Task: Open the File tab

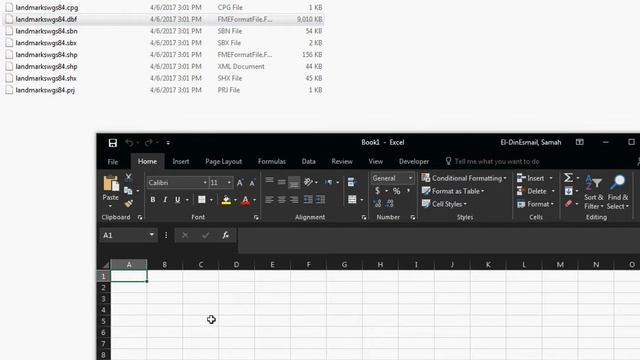Action: tap(113, 162)
